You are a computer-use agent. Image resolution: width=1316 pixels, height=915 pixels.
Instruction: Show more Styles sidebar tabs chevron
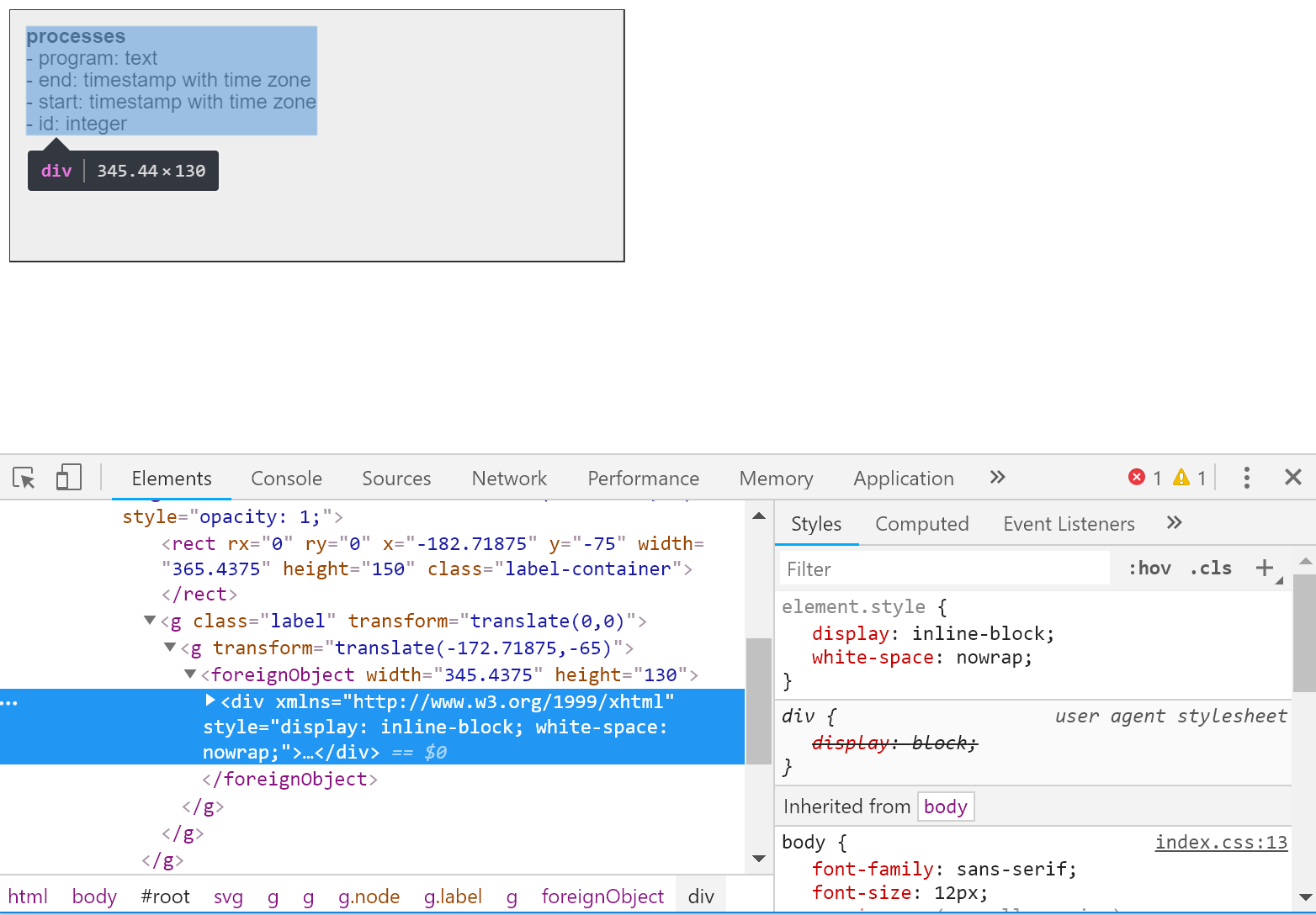tap(1175, 522)
